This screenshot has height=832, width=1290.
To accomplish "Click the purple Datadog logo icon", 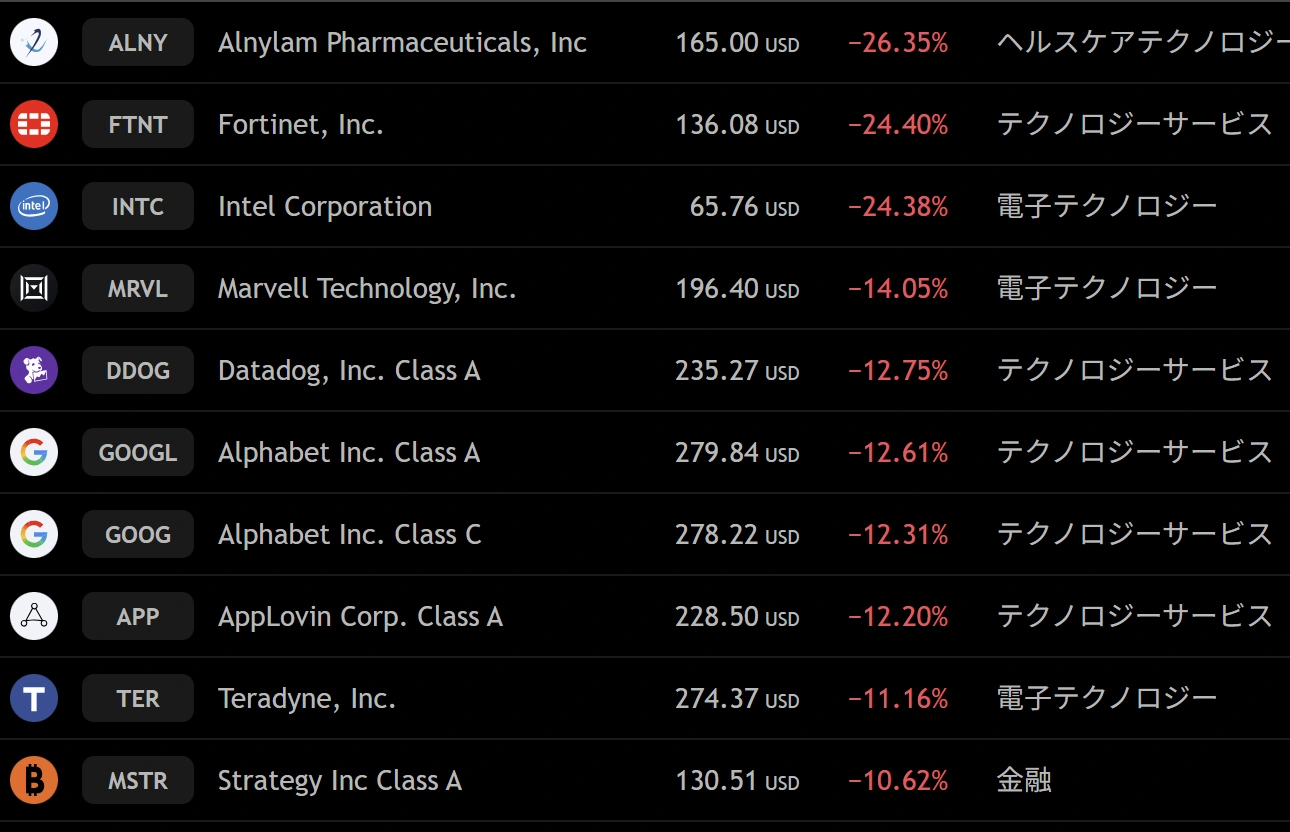I will click(x=34, y=370).
